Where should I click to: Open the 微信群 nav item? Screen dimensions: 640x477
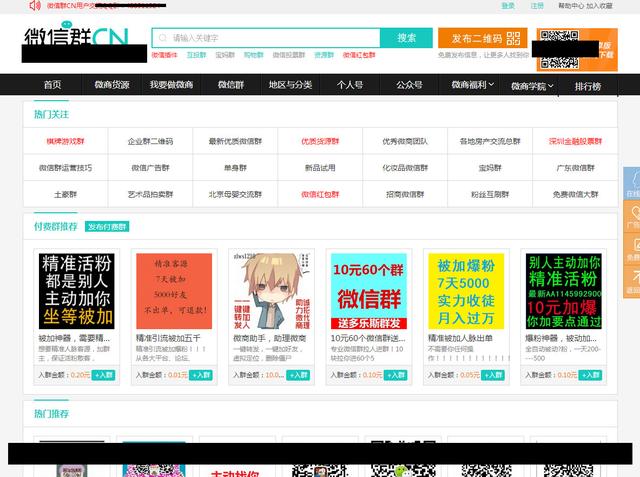(231, 84)
